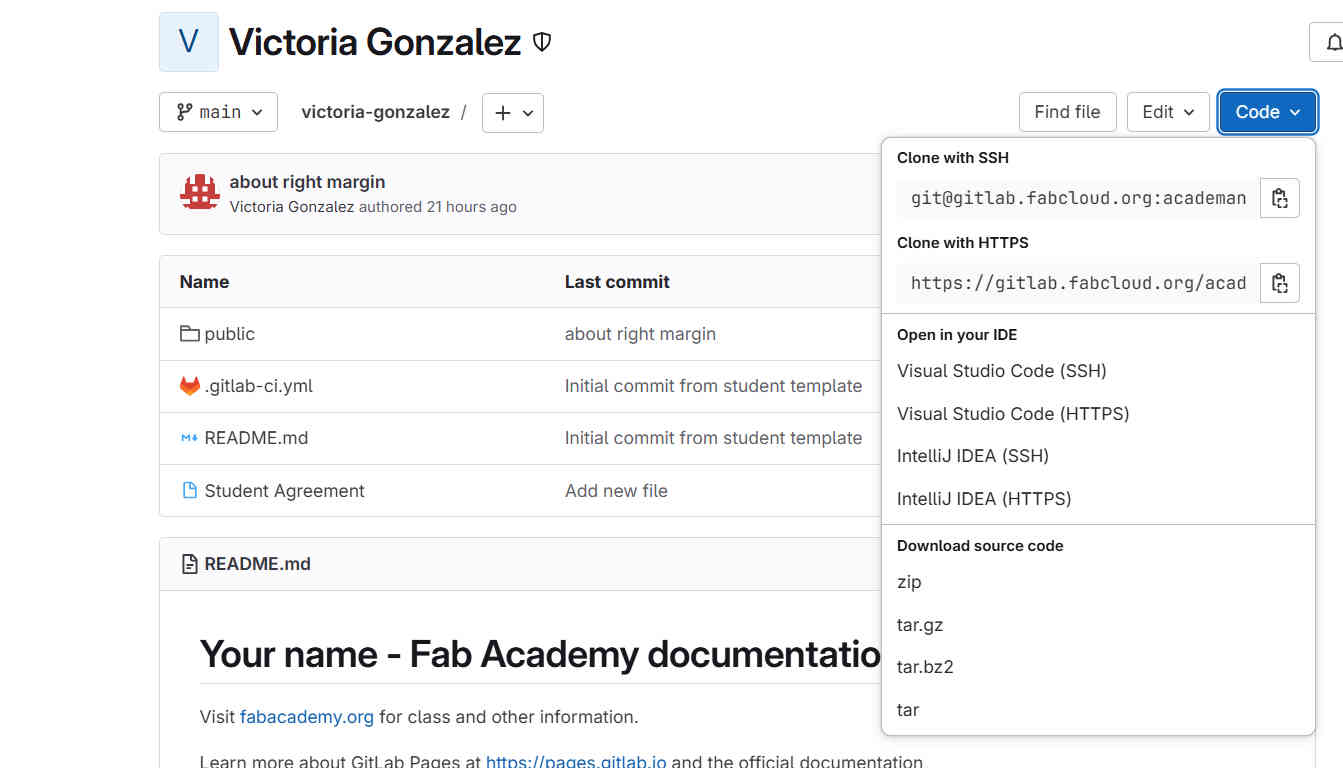Open the .gitlab-ci.yml file

point(258,386)
